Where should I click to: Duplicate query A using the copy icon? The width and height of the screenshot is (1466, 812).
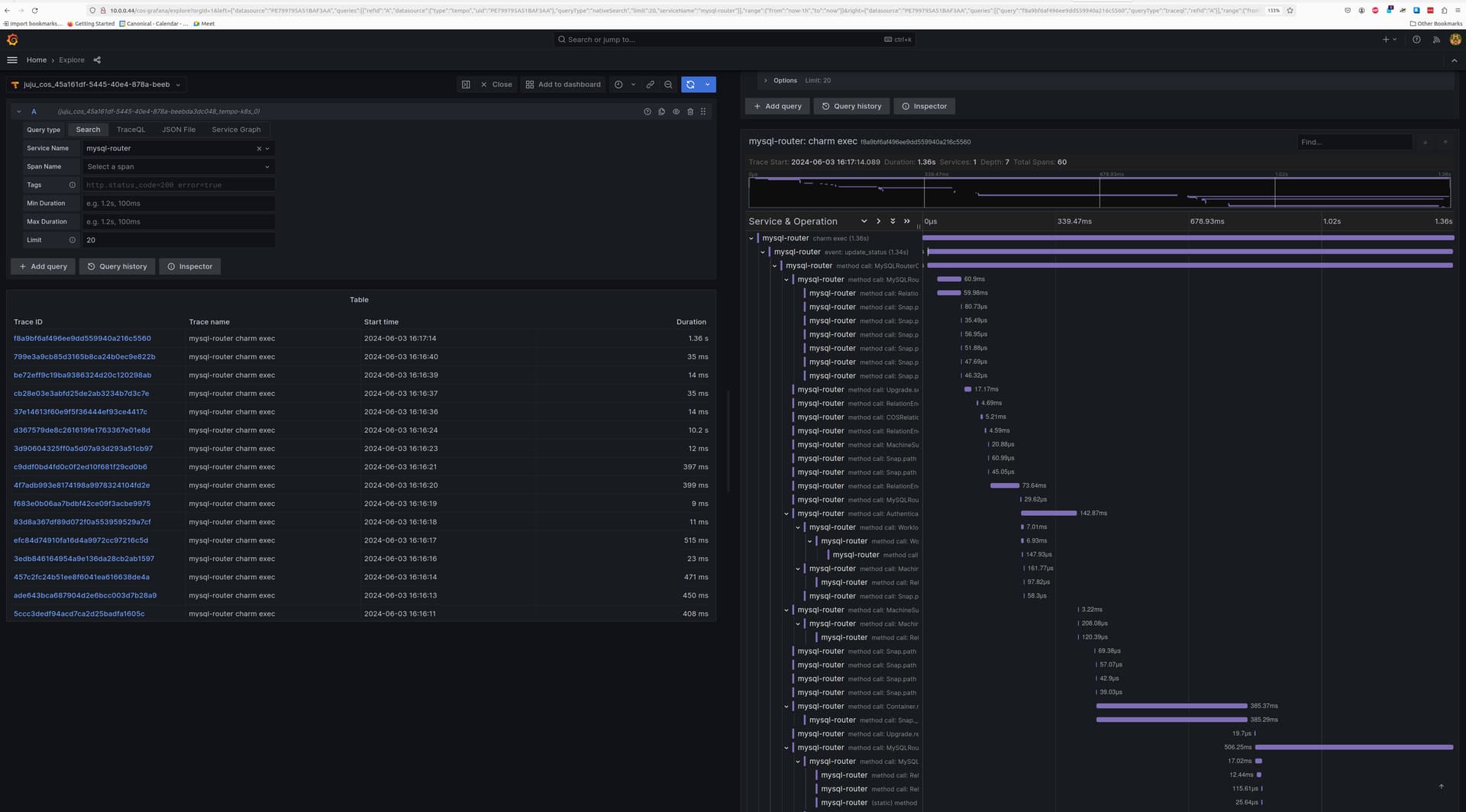click(661, 111)
